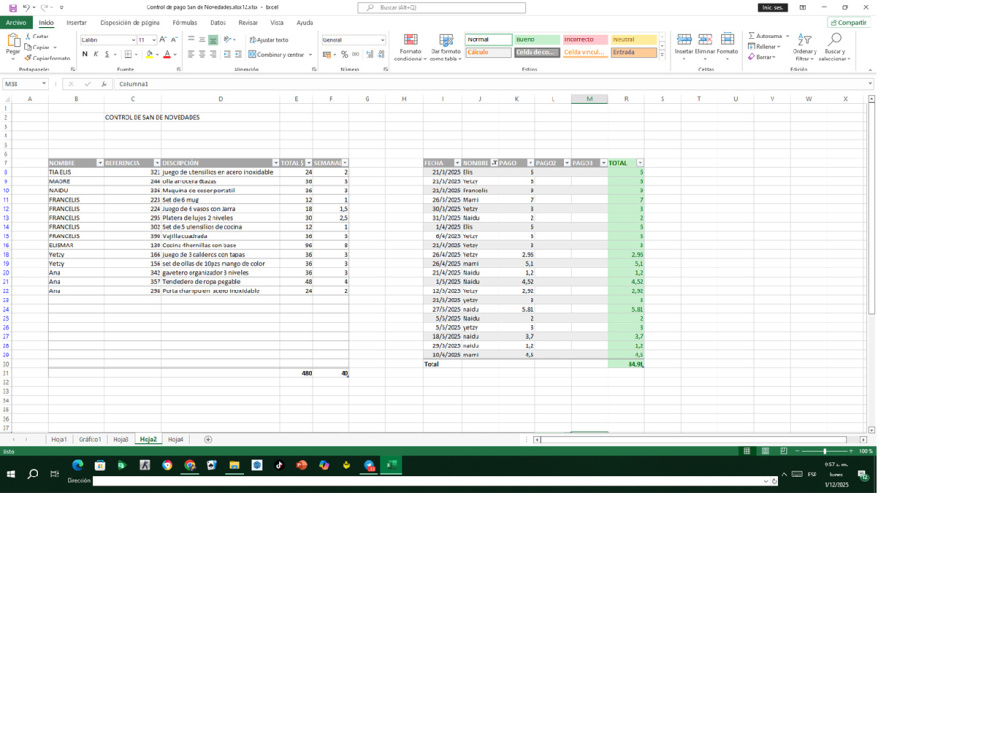Click the zoom slider in status bar
The image size is (1000, 750).
(825, 451)
